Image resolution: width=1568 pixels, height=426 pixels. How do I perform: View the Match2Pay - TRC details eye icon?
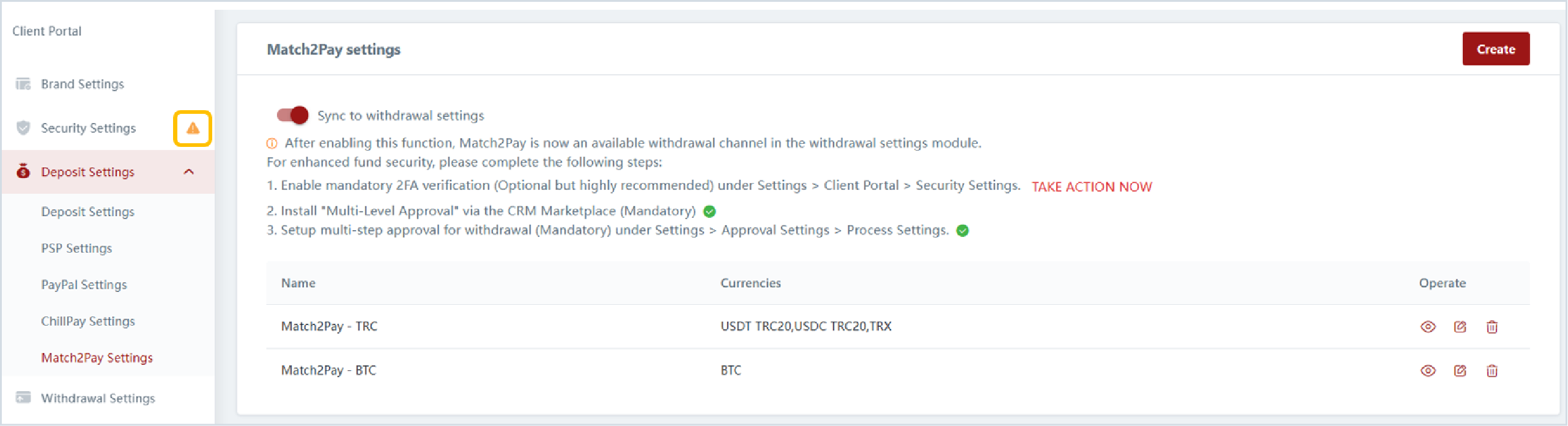point(1428,327)
